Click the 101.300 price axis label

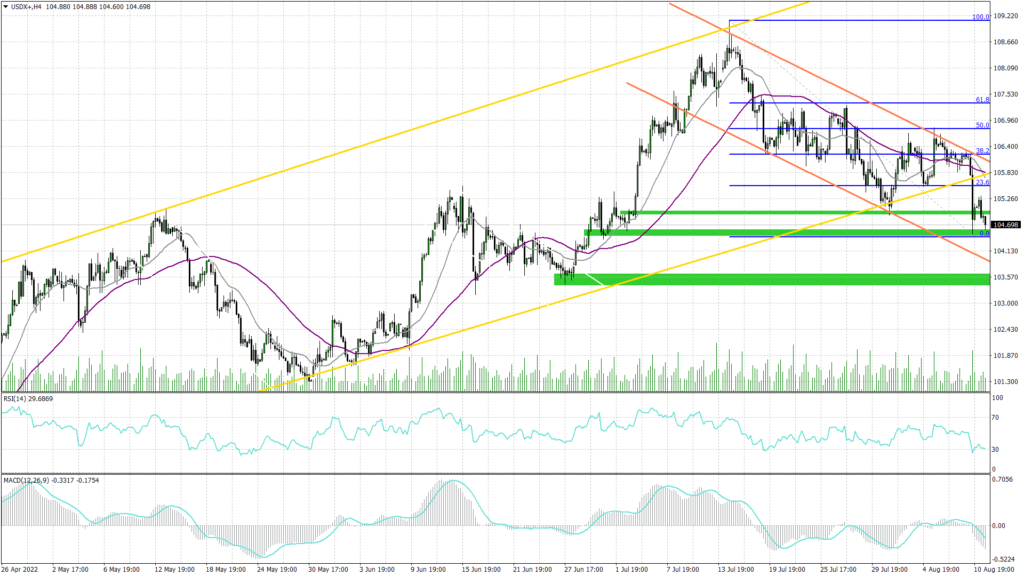point(1006,382)
